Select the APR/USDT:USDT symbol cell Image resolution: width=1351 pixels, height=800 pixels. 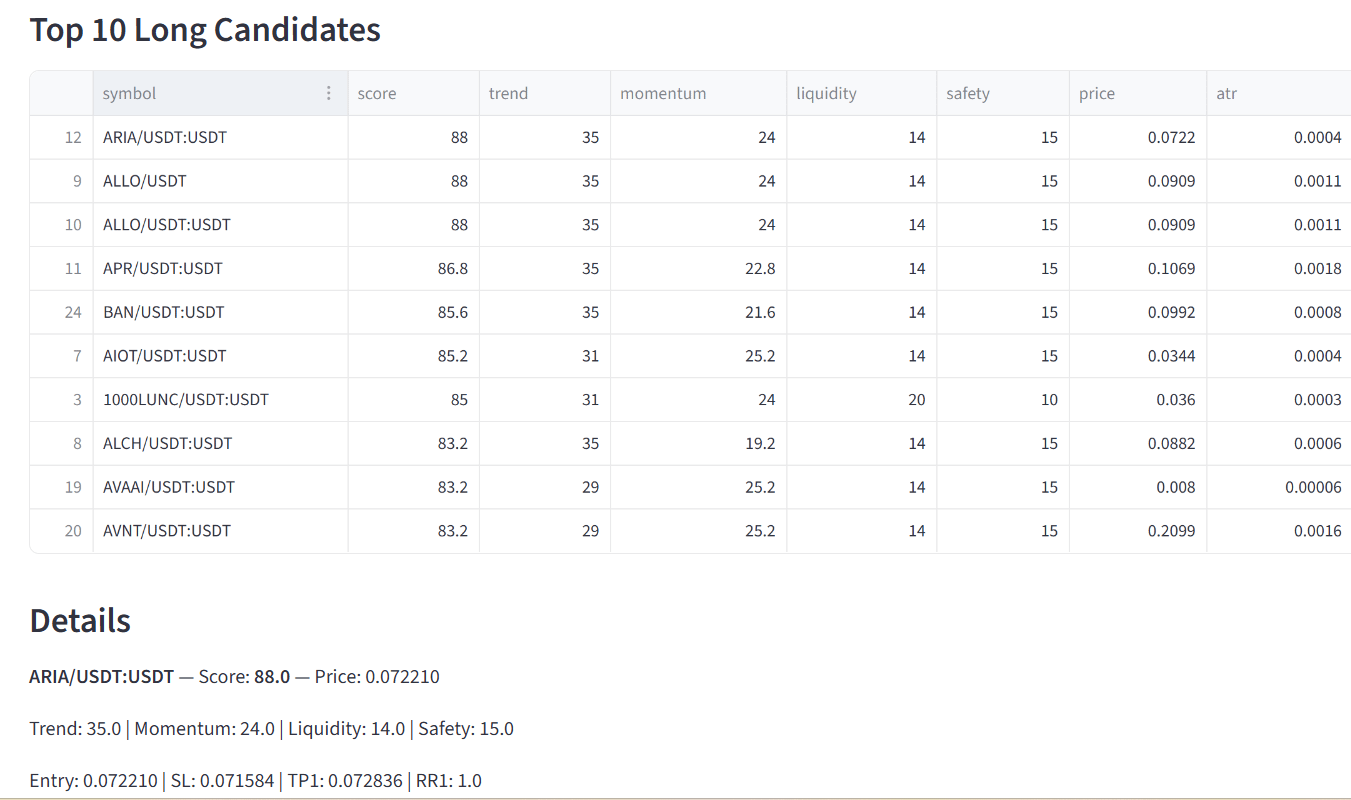tap(221, 268)
